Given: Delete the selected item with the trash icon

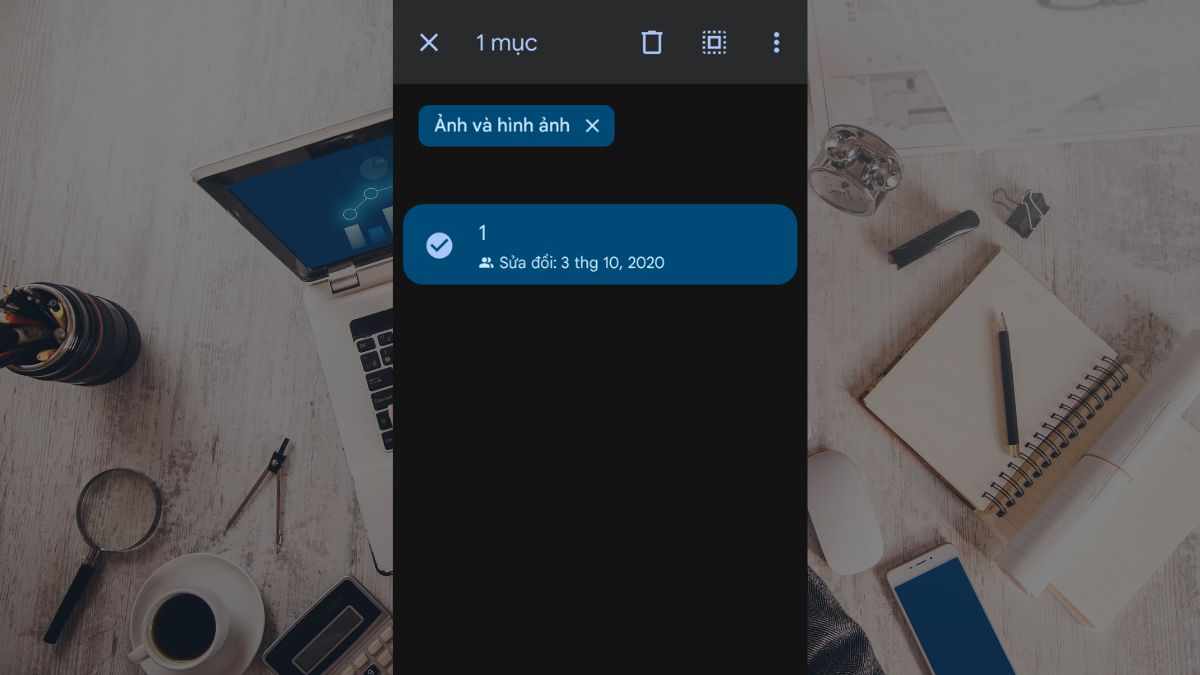Looking at the screenshot, I should (x=652, y=42).
